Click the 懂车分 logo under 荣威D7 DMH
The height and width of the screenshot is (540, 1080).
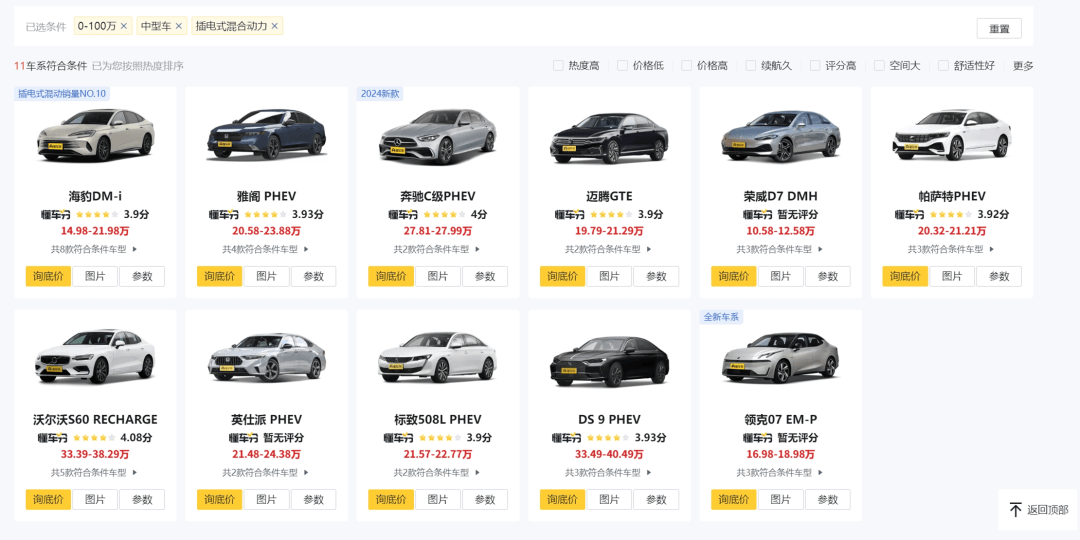[756, 214]
